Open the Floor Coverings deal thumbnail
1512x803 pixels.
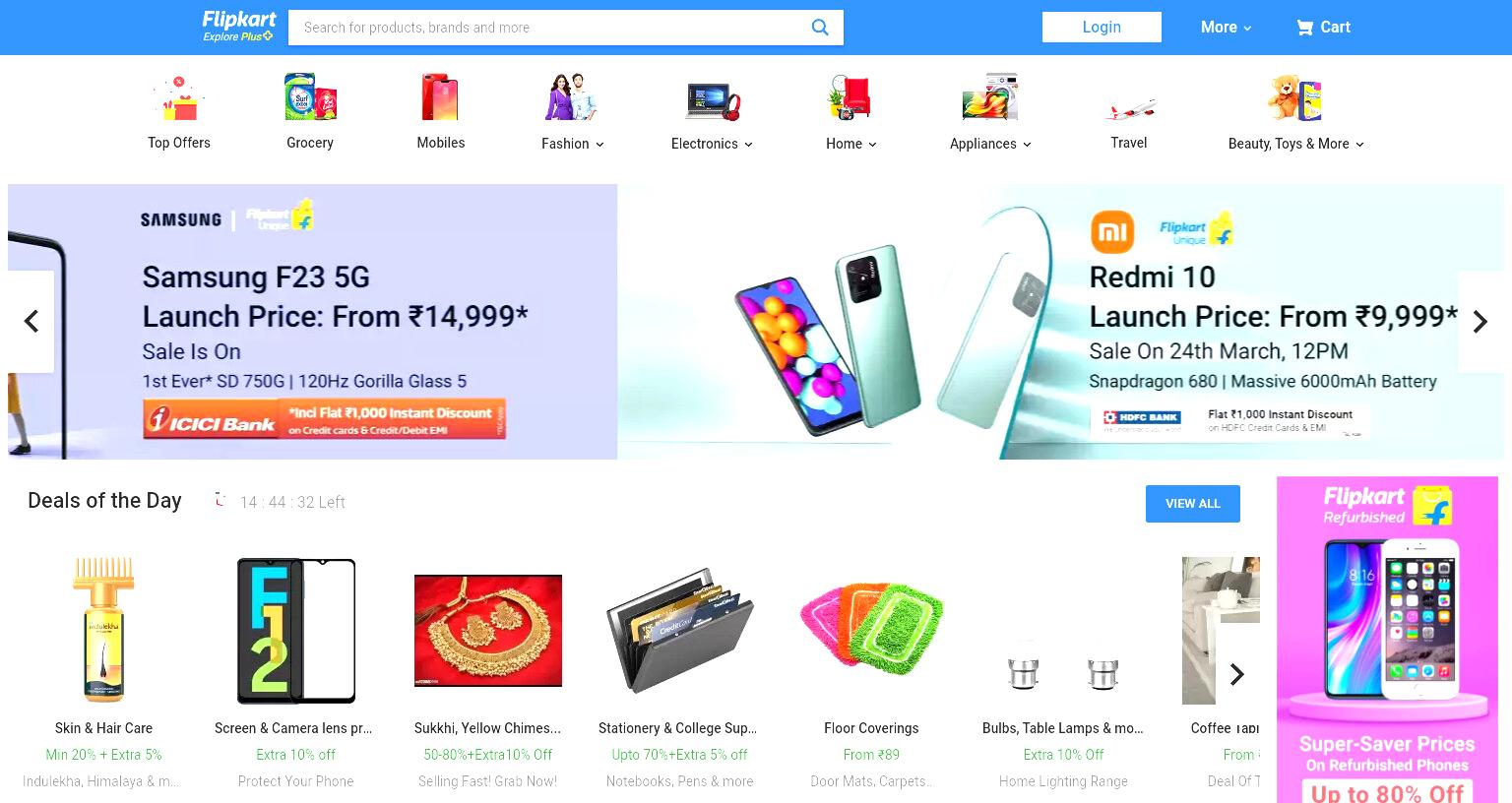point(871,630)
